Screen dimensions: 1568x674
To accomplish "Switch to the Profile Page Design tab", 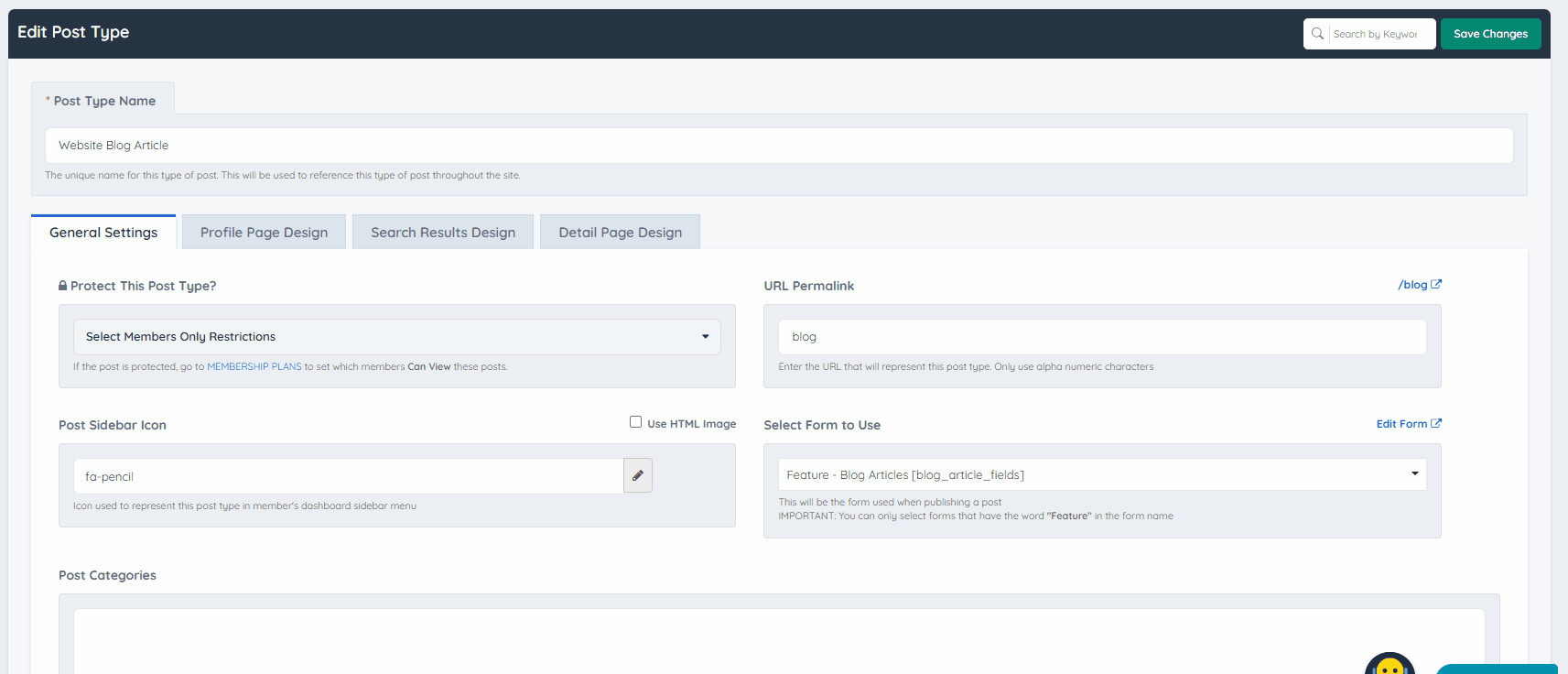I will tap(264, 233).
